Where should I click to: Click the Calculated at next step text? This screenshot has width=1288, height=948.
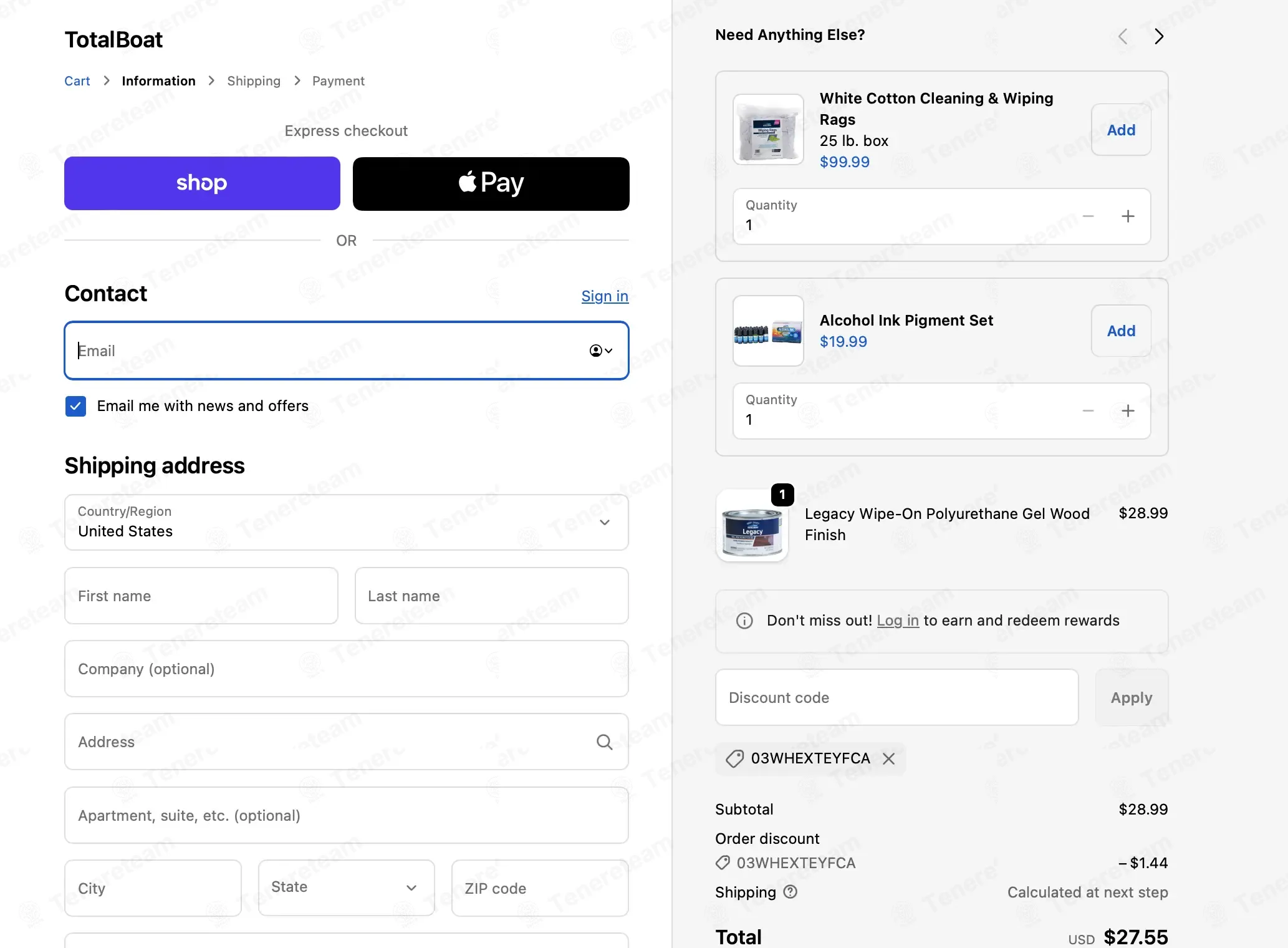[1087, 892]
